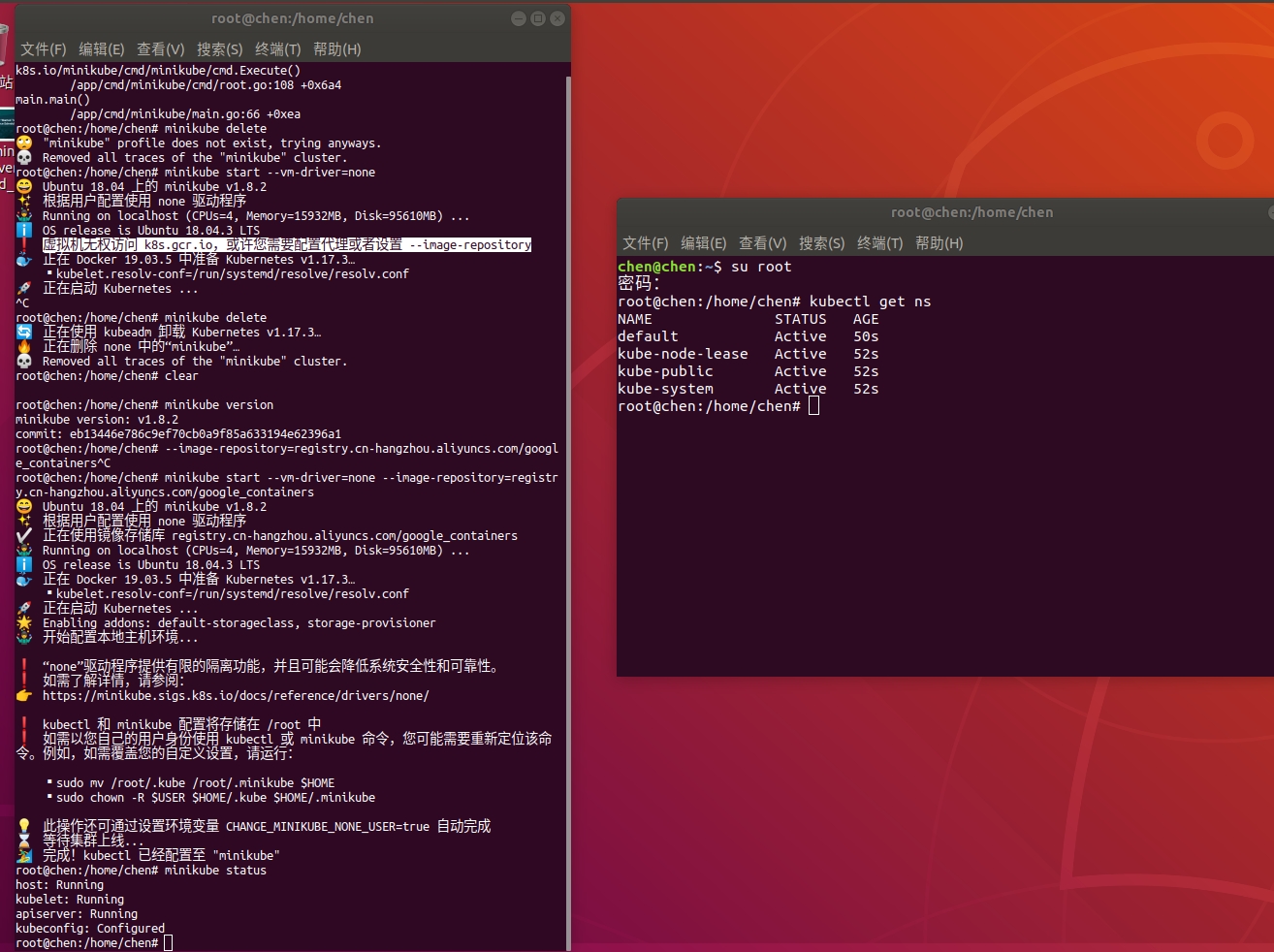Click the STATUS column header
This screenshot has height=952, width=1274.
(x=801, y=319)
